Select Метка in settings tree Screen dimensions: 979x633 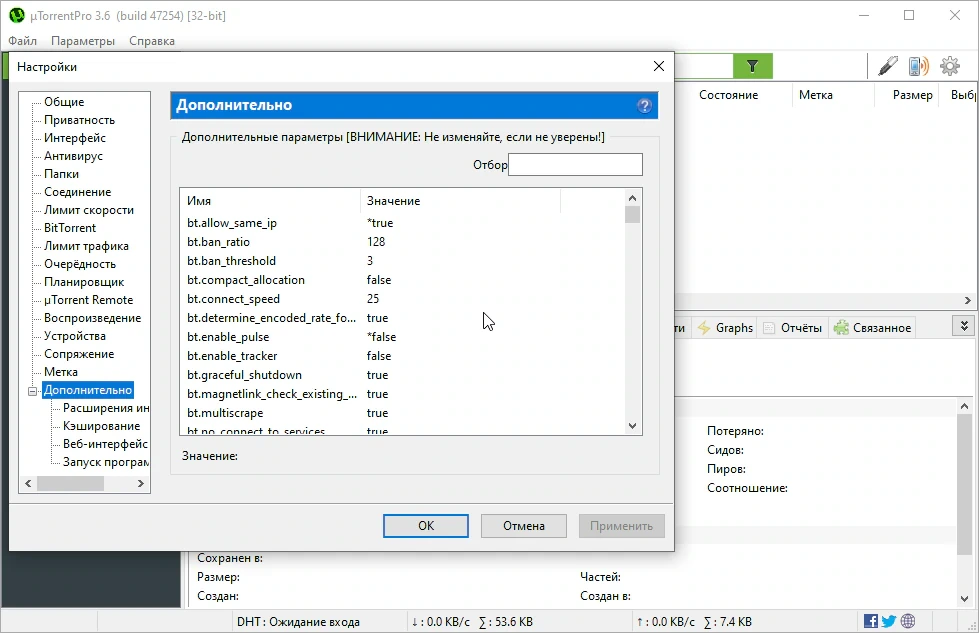click(x=61, y=373)
